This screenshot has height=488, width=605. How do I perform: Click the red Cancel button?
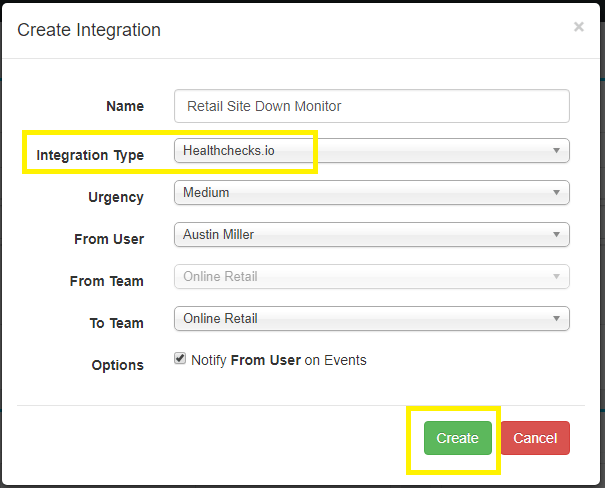point(535,438)
